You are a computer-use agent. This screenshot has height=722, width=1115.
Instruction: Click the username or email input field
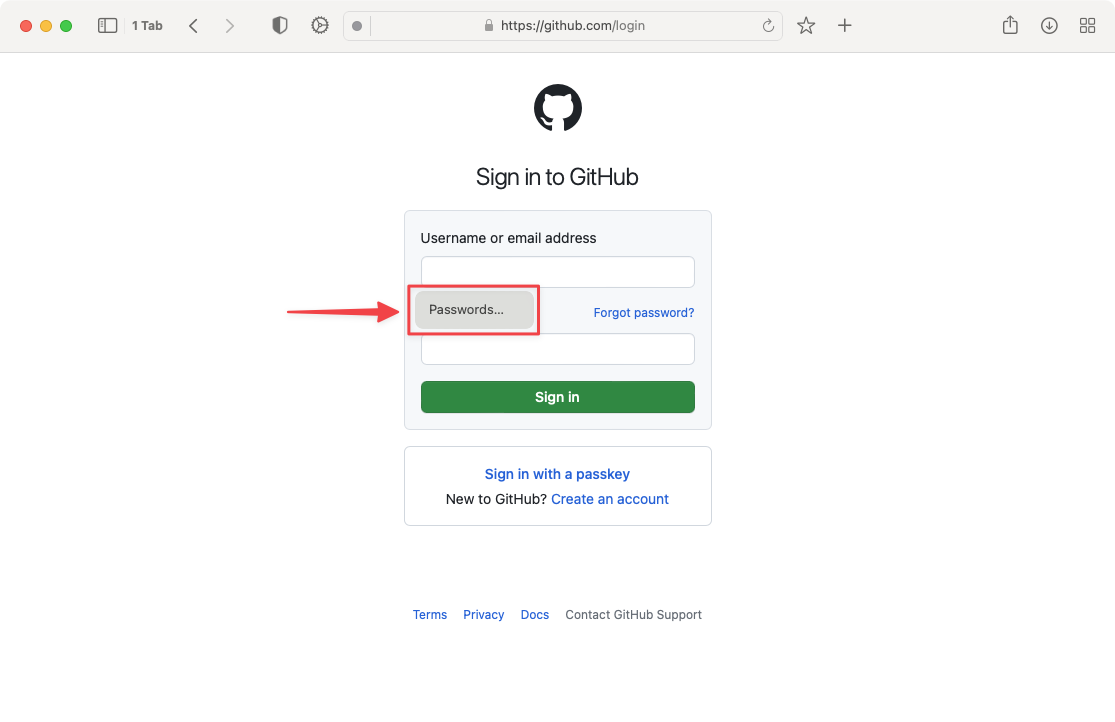pos(557,271)
